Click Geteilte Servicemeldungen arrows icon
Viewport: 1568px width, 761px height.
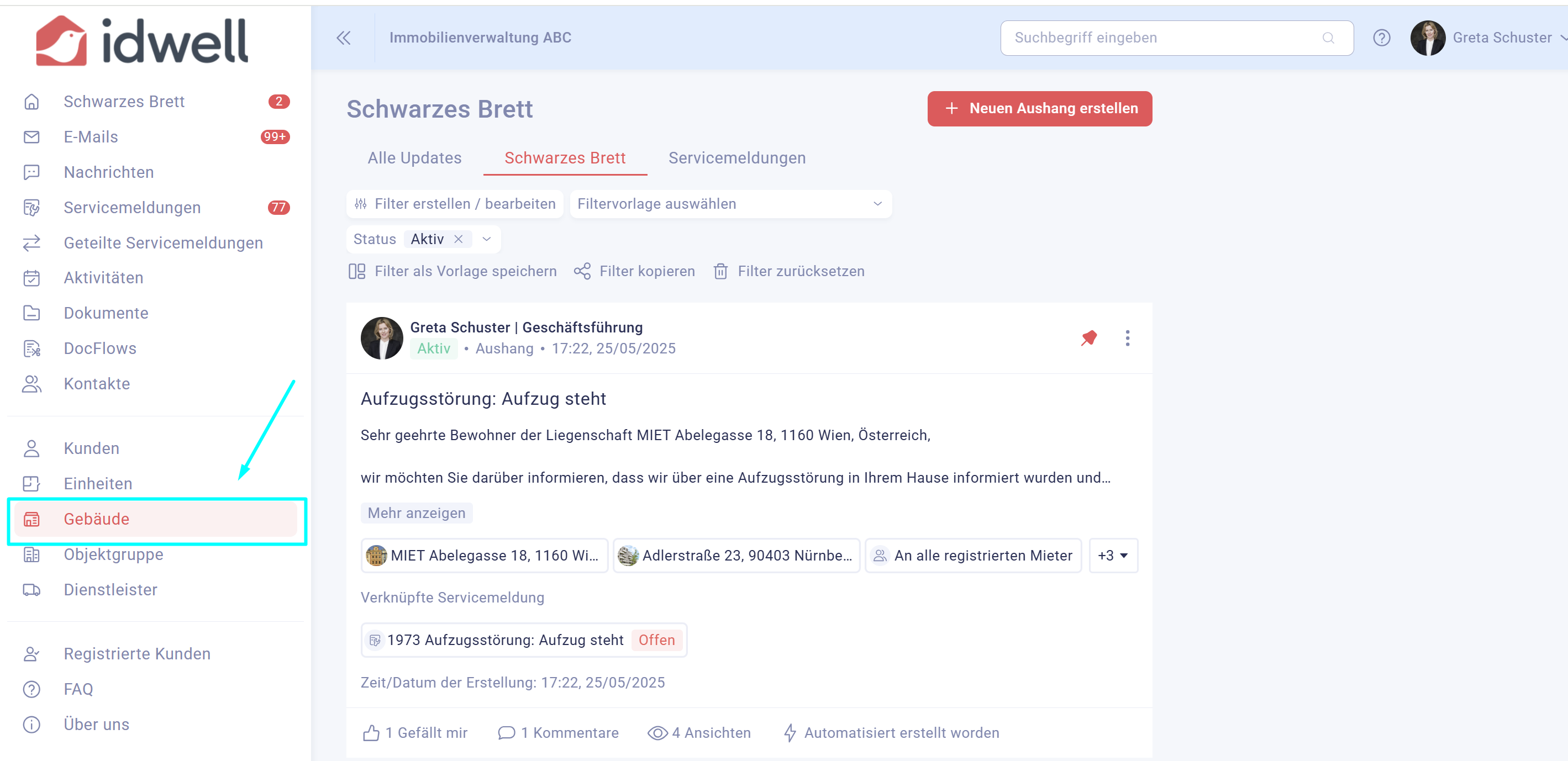(x=31, y=243)
